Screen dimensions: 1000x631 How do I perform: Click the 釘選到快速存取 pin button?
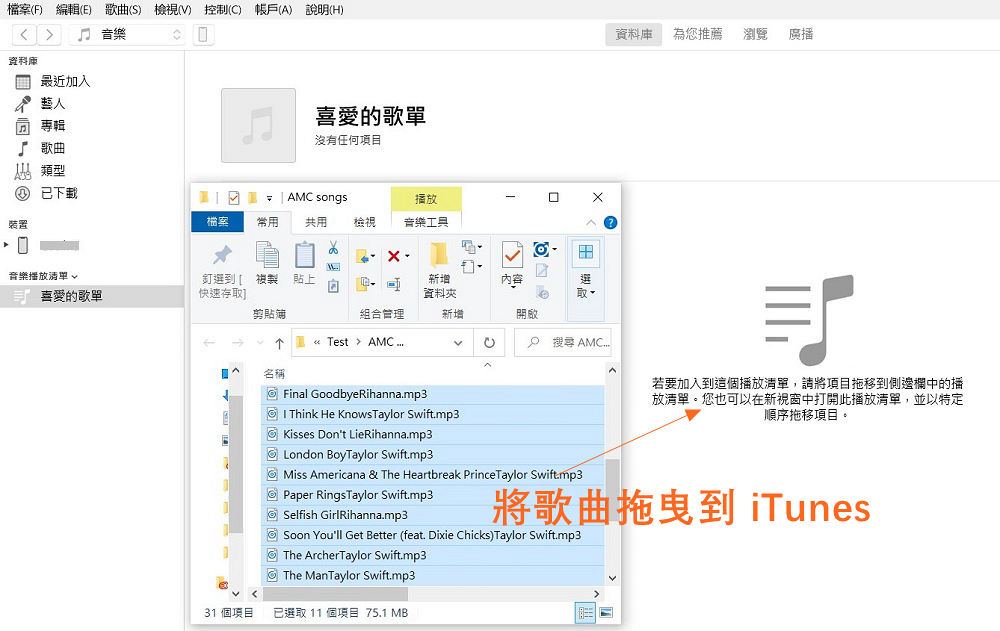(x=222, y=271)
